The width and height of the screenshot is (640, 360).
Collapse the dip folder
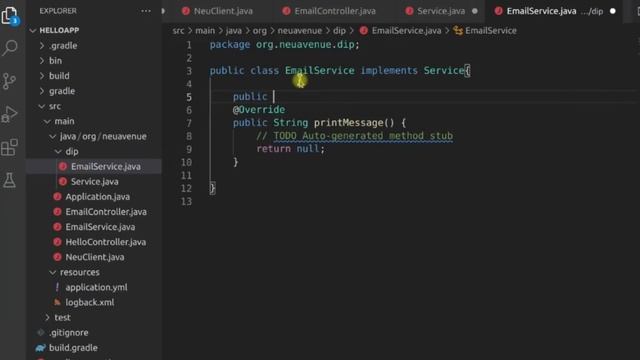[58, 151]
